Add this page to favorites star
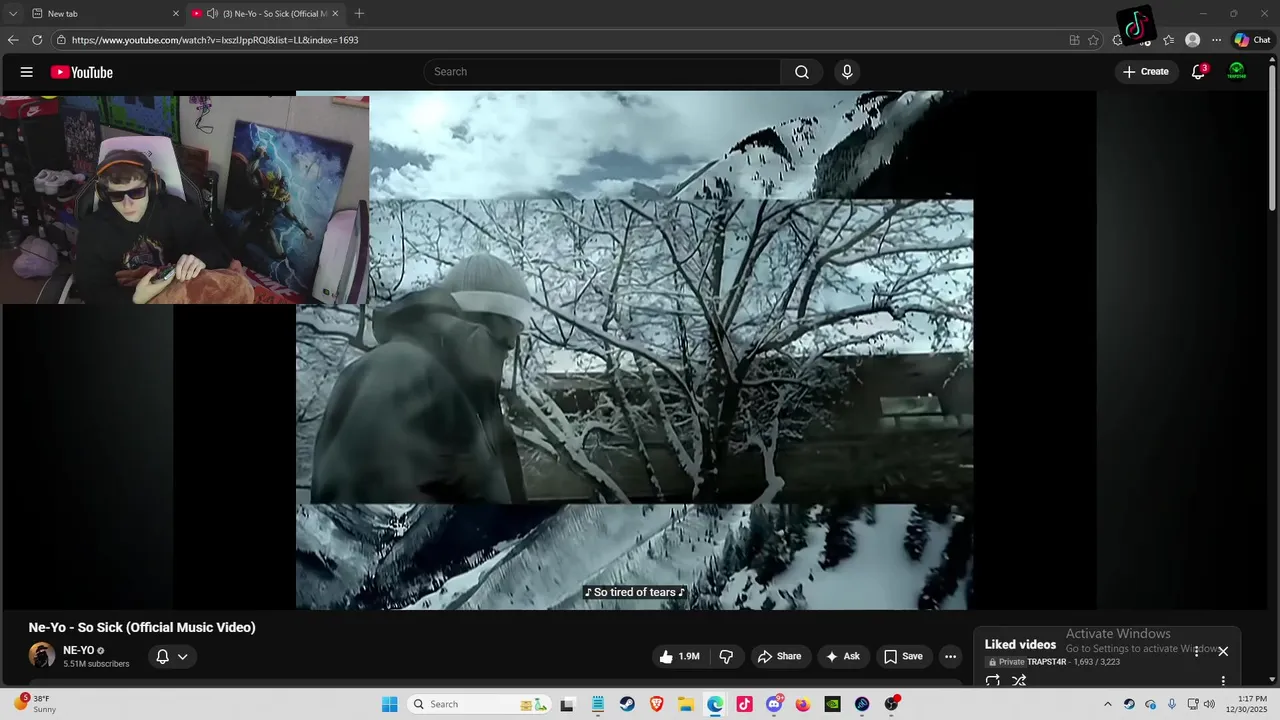1280x720 pixels. pyautogui.click(x=1093, y=40)
